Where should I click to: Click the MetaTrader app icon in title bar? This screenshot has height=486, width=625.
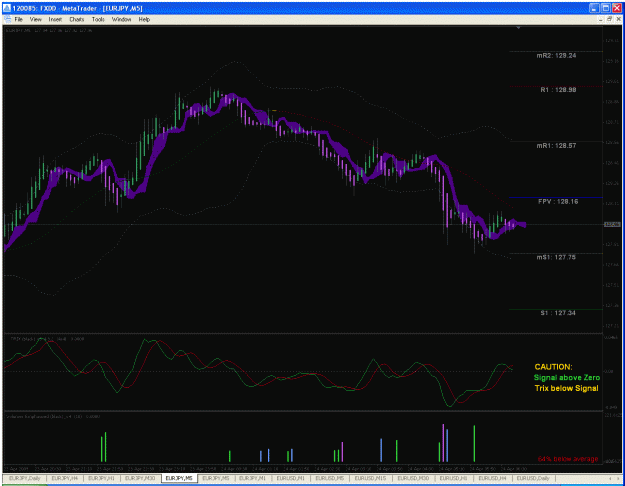(x=7, y=8)
